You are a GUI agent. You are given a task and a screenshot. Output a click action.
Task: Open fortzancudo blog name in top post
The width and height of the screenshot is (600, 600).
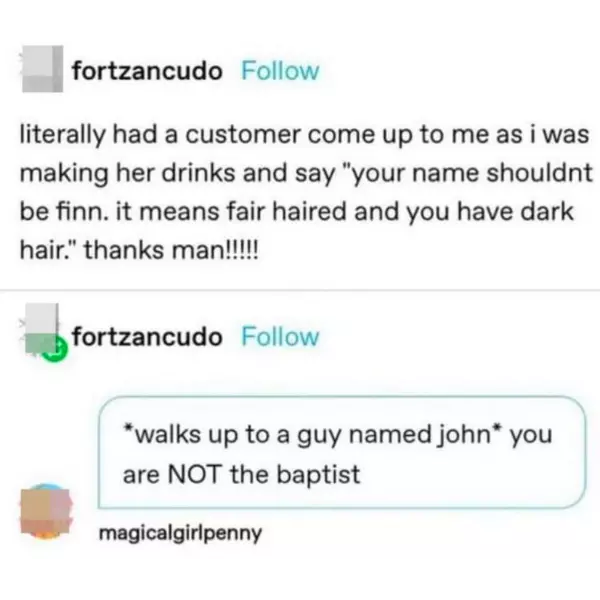(147, 71)
